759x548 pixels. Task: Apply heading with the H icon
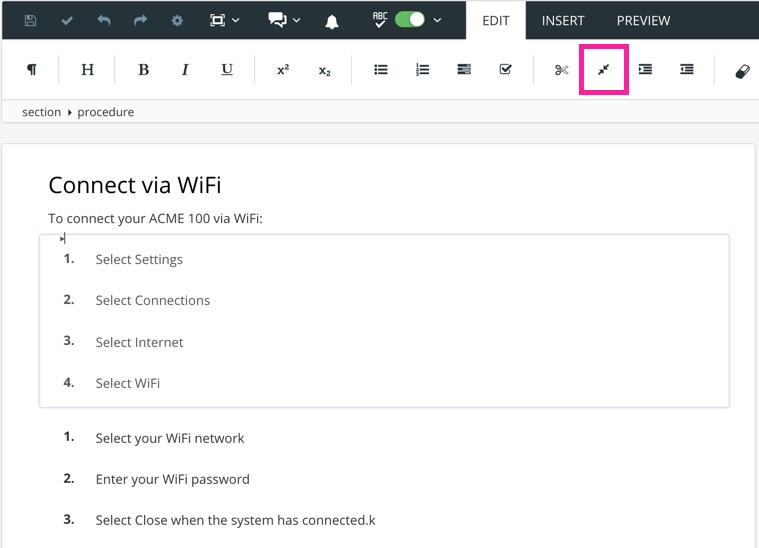[x=88, y=70]
